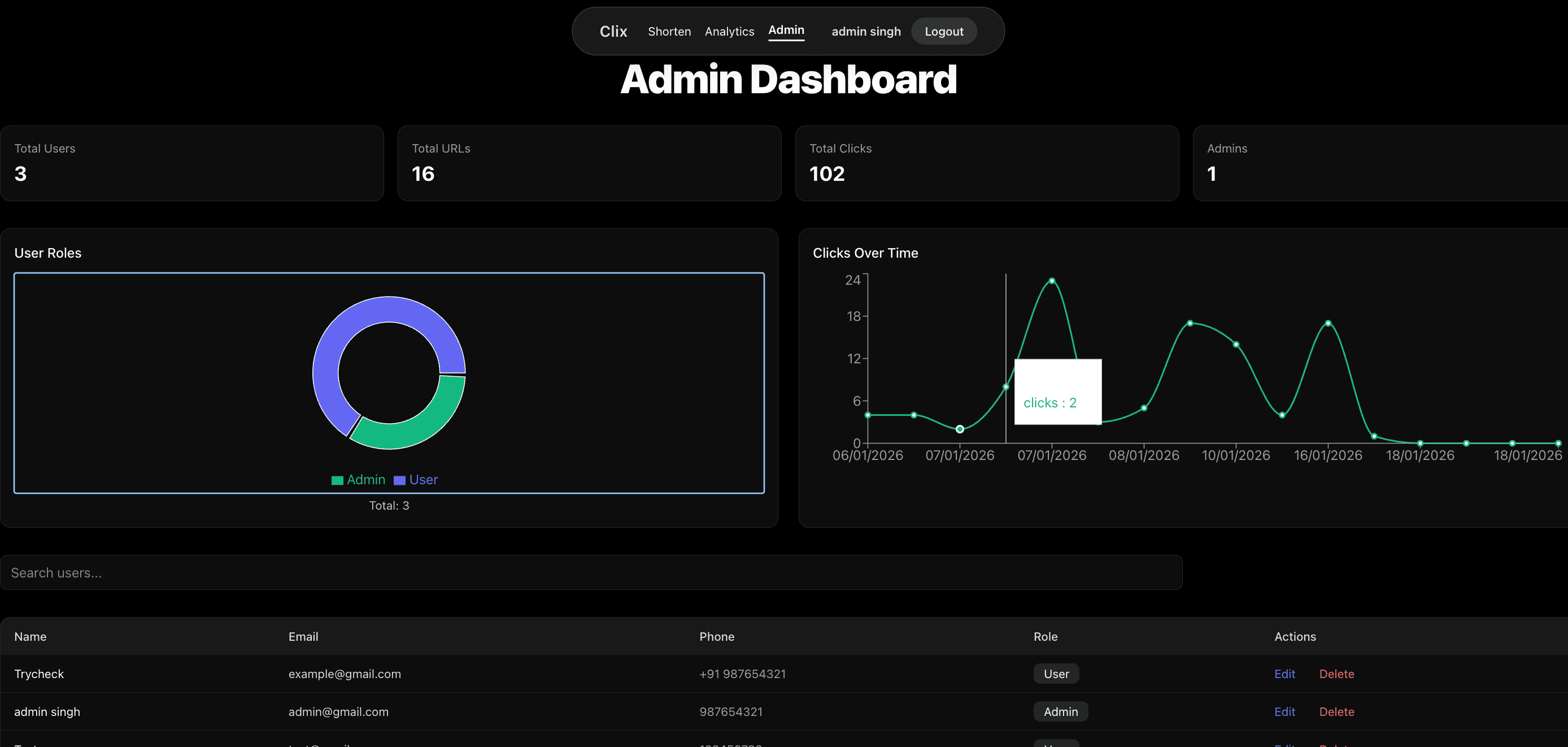Click the Total Users card

click(191, 163)
